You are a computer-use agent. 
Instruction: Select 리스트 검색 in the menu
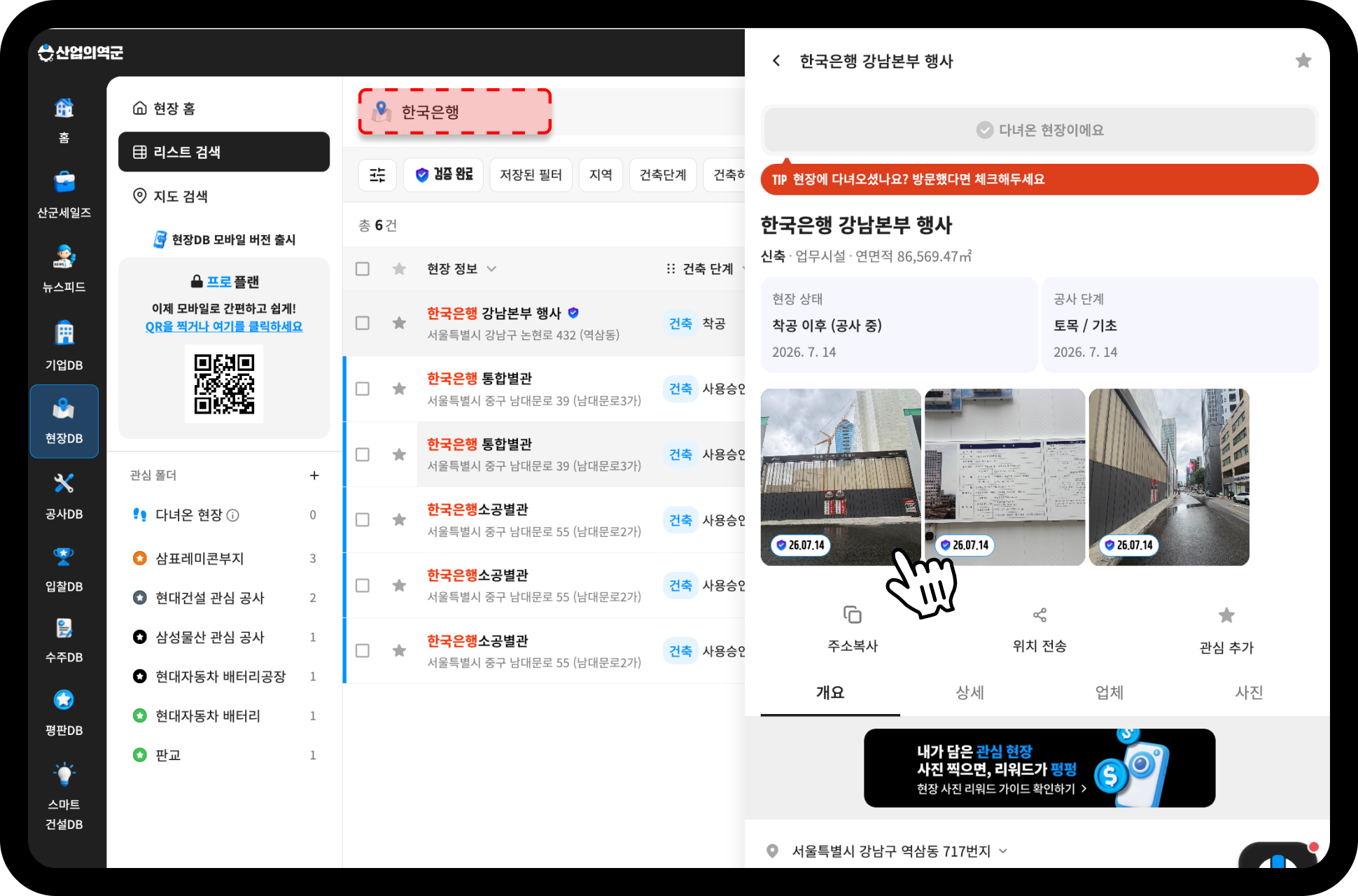coord(224,152)
